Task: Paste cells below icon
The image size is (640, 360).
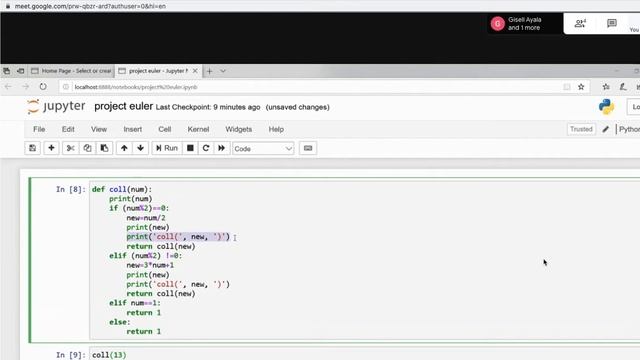Action: click(x=104, y=148)
